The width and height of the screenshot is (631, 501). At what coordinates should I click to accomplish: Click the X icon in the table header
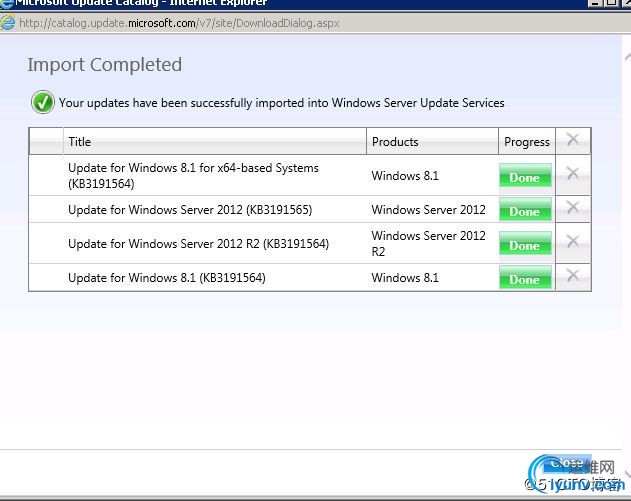[x=573, y=140]
